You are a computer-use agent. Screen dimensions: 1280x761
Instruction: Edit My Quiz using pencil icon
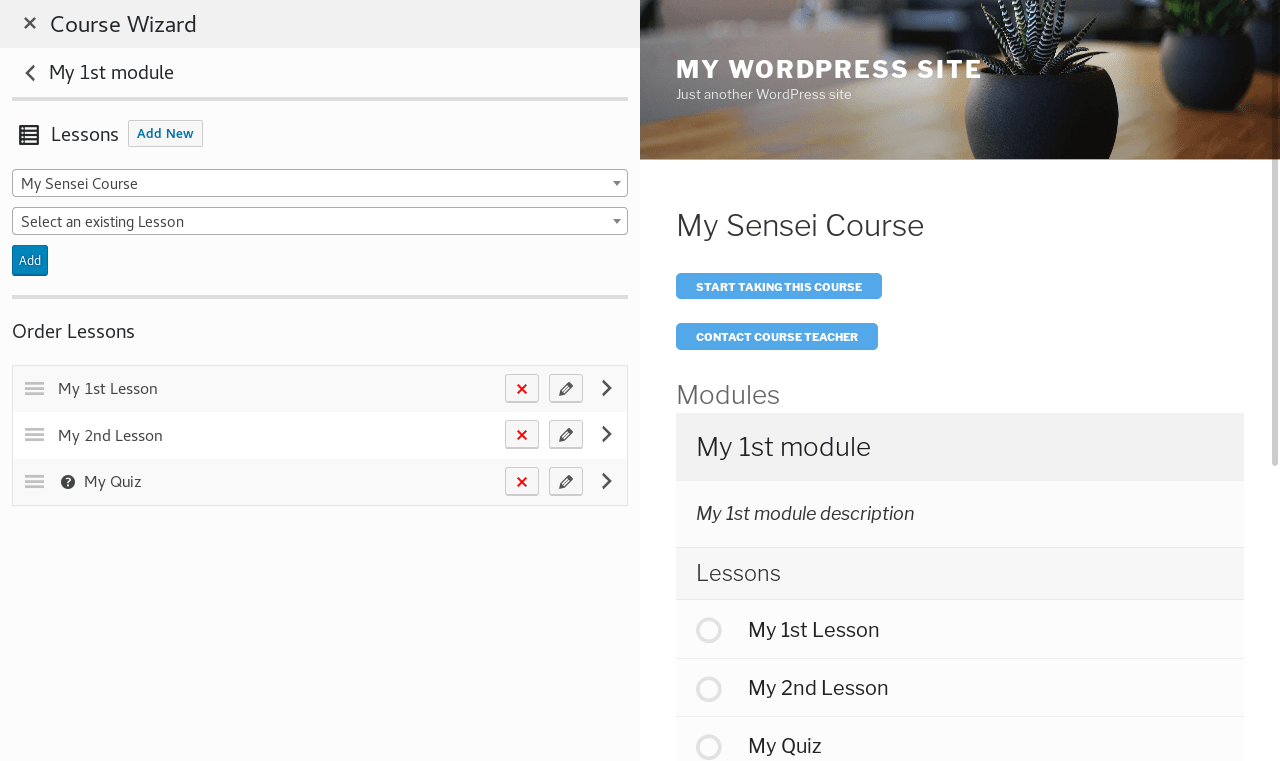click(566, 482)
